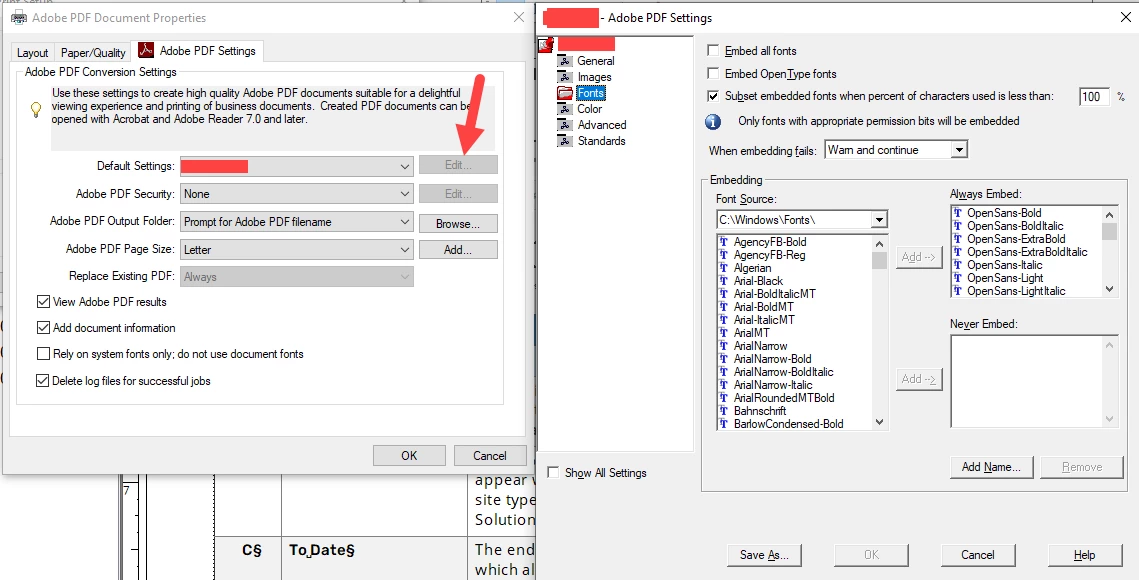
Task: Click the Standards settings tree icon
Action: [564, 141]
